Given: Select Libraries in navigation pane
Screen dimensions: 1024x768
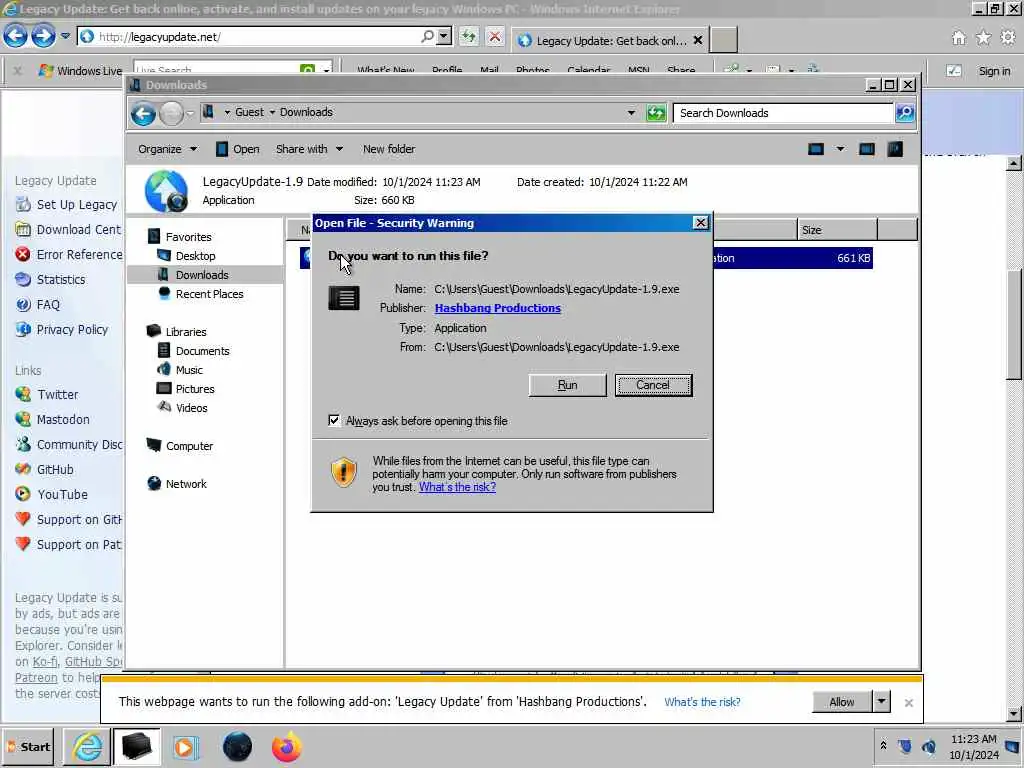Looking at the screenshot, I should tap(185, 332).
